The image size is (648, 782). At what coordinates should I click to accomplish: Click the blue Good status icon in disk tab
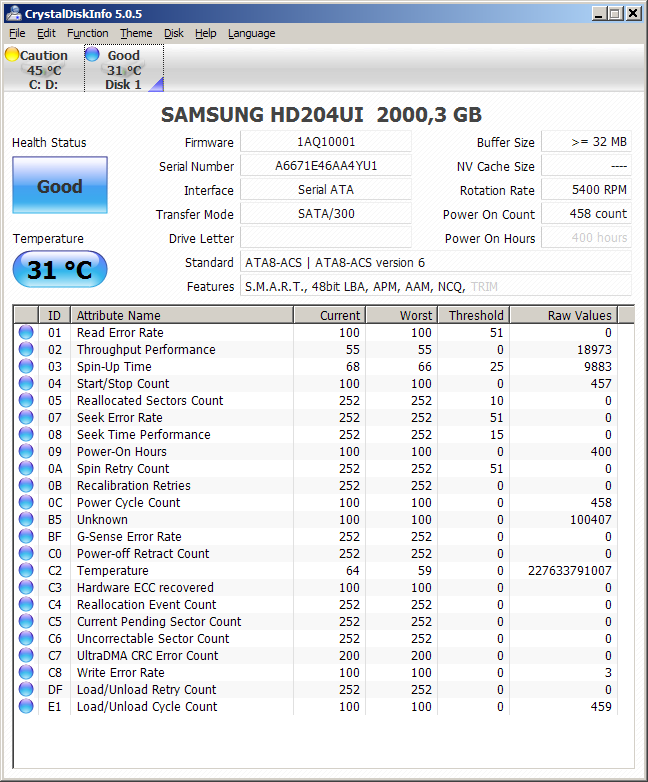click(92, 54)
